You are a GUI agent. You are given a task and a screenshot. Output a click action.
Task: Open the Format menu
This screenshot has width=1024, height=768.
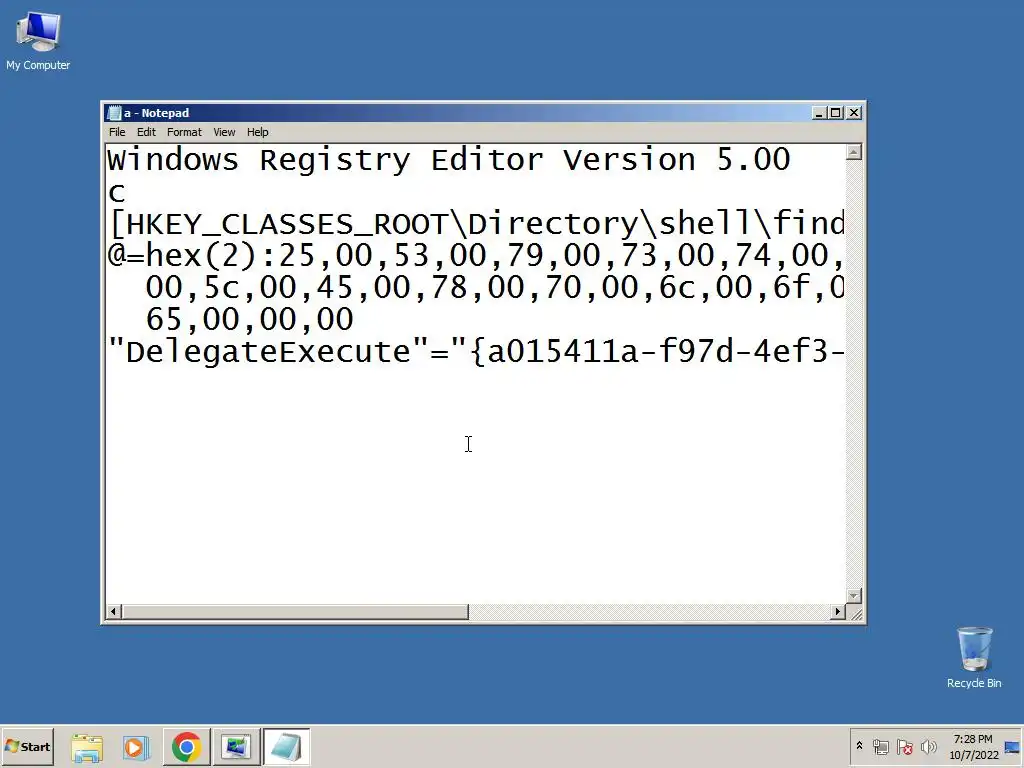coord(184,132)
